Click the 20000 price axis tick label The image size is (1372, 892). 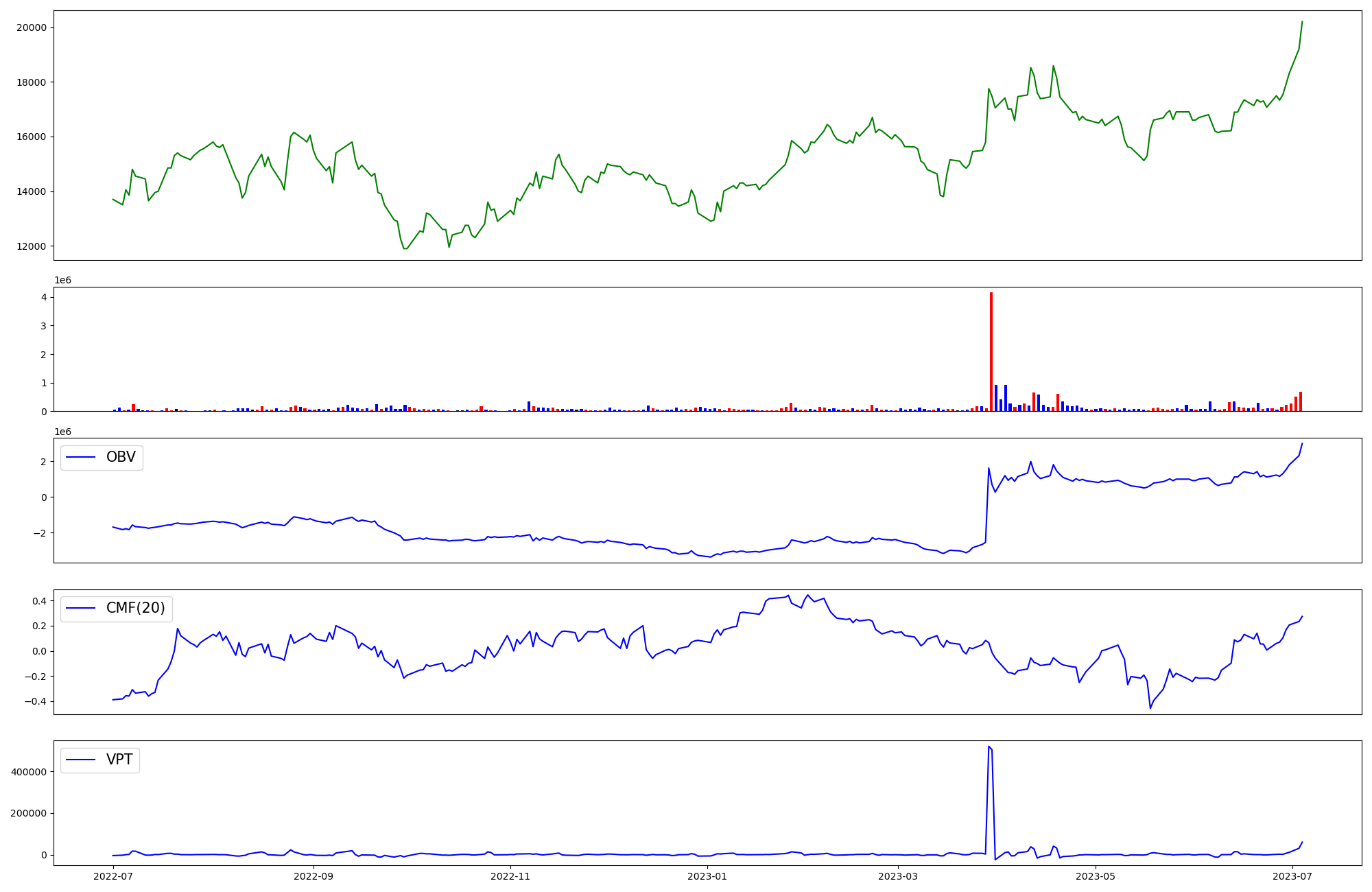click(x=32, y=27)
